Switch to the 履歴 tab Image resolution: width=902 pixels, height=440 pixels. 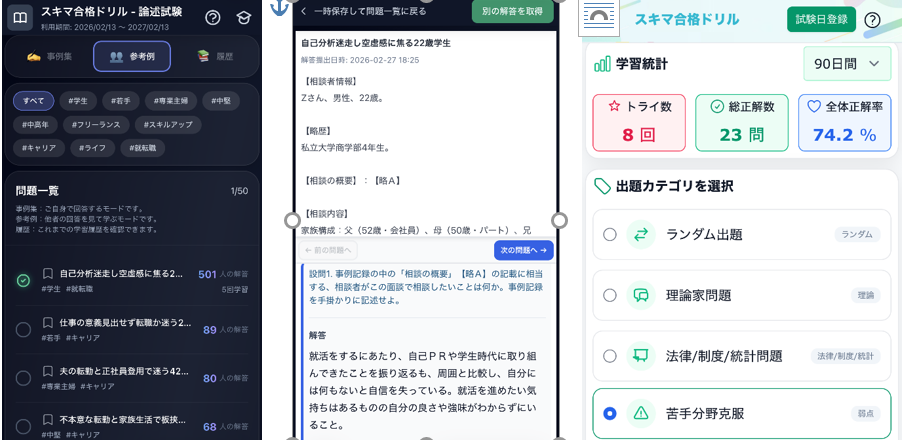click(215, 57)
